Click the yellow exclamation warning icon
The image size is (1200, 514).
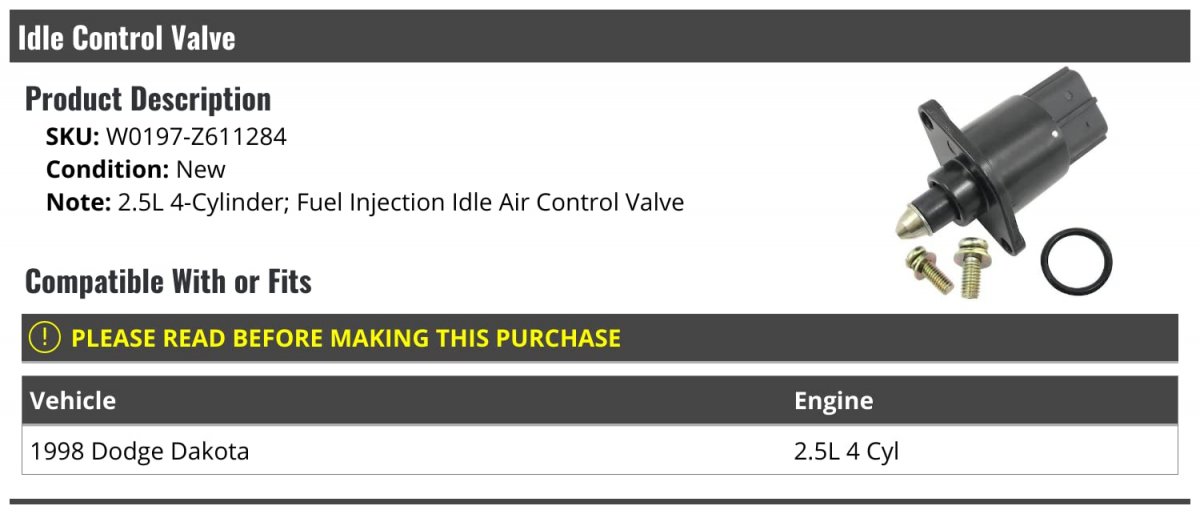coord(45,338)
